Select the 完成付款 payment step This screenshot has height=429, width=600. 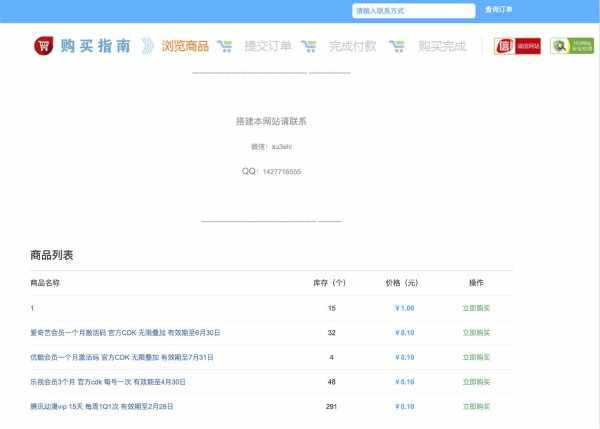(x=352, y=46)
